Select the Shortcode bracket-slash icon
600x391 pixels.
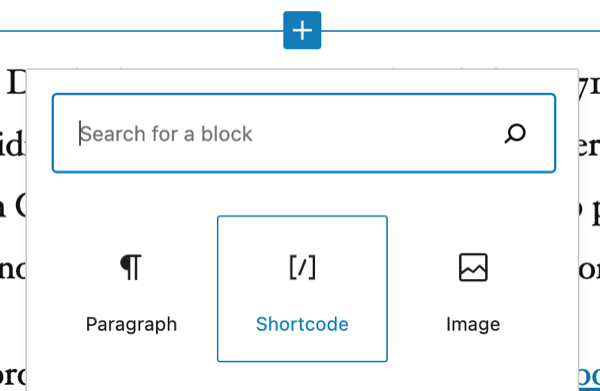pos(302,267)
